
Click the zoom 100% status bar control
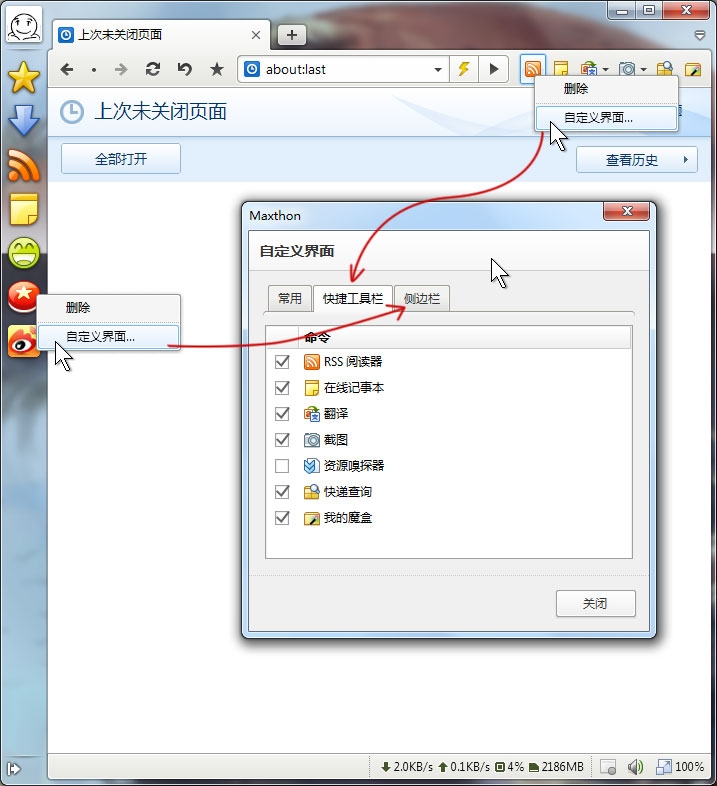click(x=680, y=766)
